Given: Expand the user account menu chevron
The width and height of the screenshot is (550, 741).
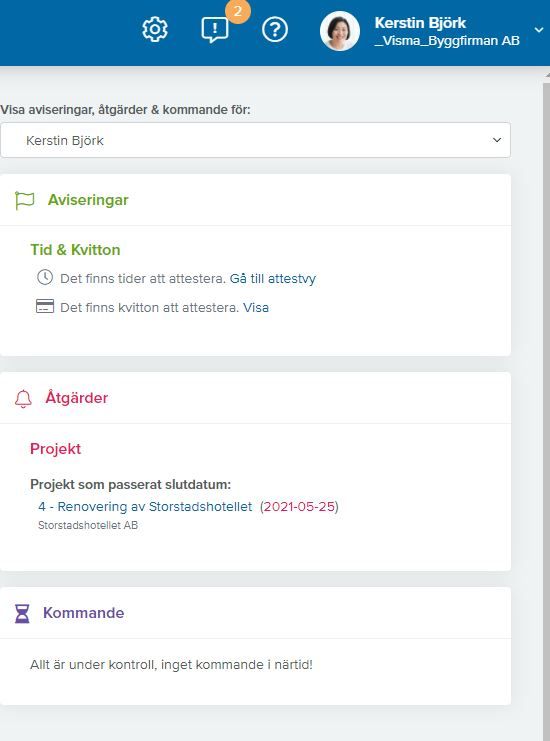Looking at the screenshot, I should (x=539, y=30).
